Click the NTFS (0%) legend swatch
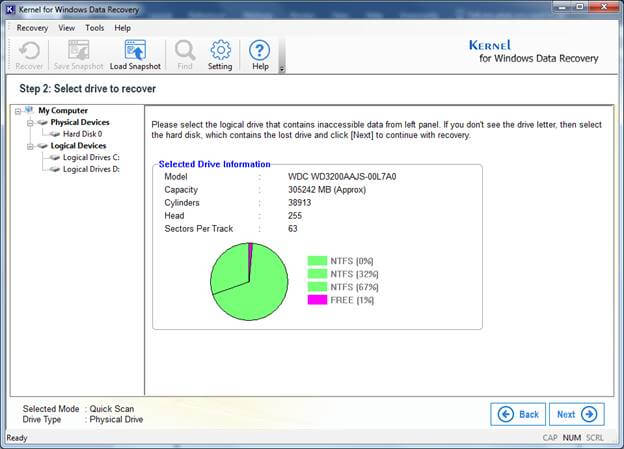 click(317, 261)
